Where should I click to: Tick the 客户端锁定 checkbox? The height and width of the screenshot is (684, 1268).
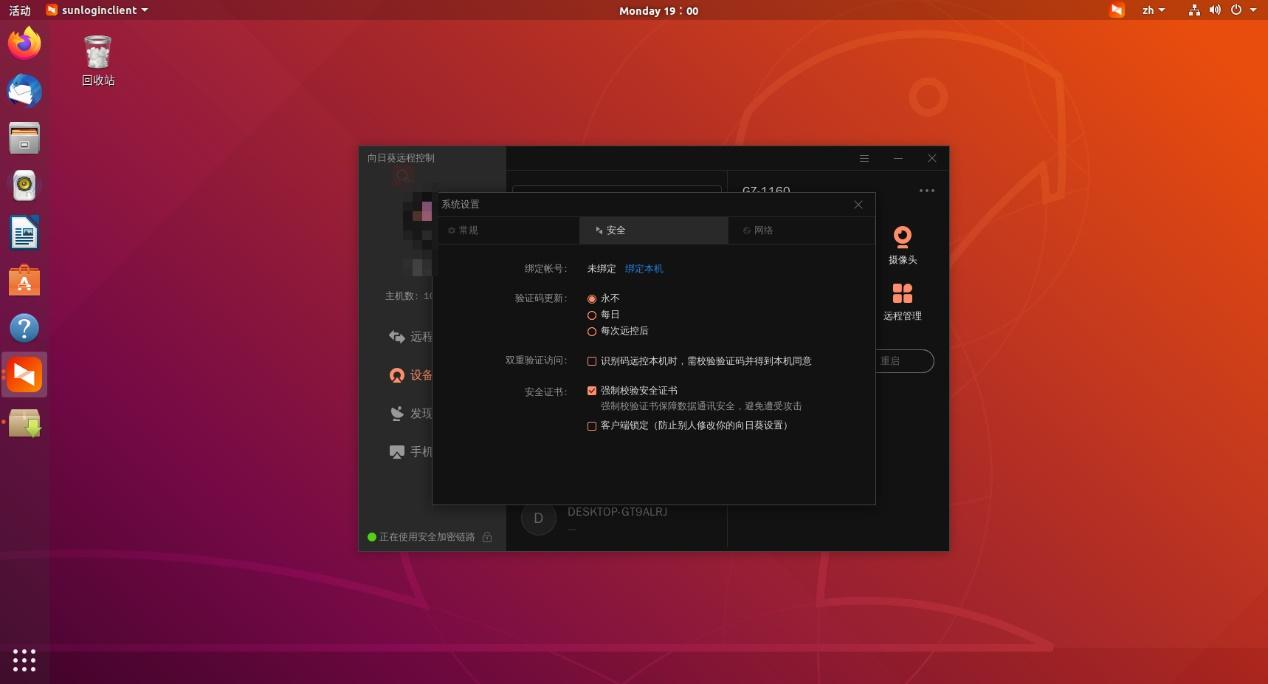(592, 426)
